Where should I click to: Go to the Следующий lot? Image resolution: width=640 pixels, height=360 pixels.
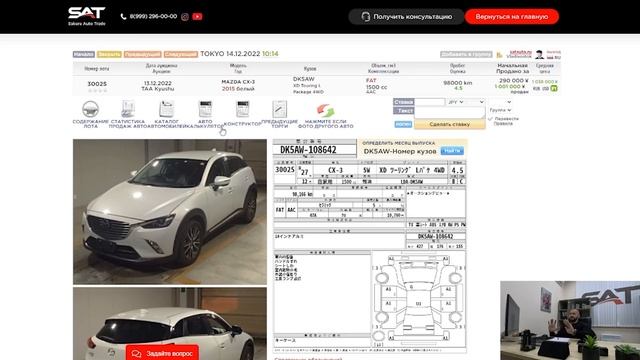[x=181, y=54]
